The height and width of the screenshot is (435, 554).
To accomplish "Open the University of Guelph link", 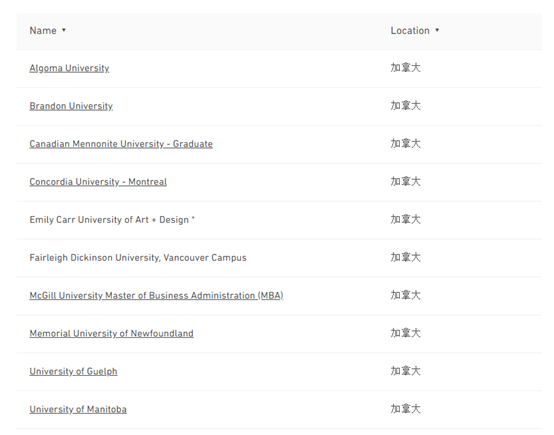I will [x=73, y=371].
